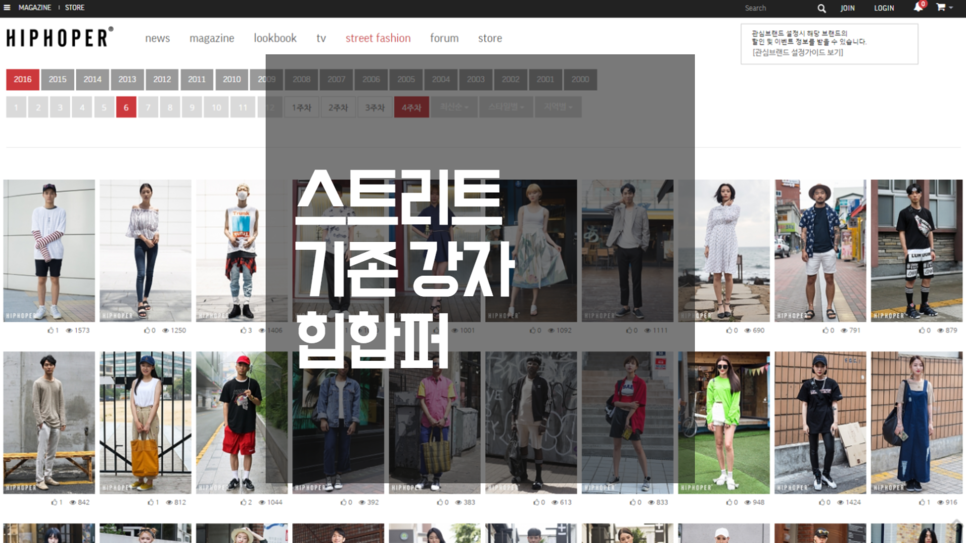Open the 관심브랜드 설정가이드 보기 link
The height and width of the screenshot is (543, 966).
click(797, 52)
